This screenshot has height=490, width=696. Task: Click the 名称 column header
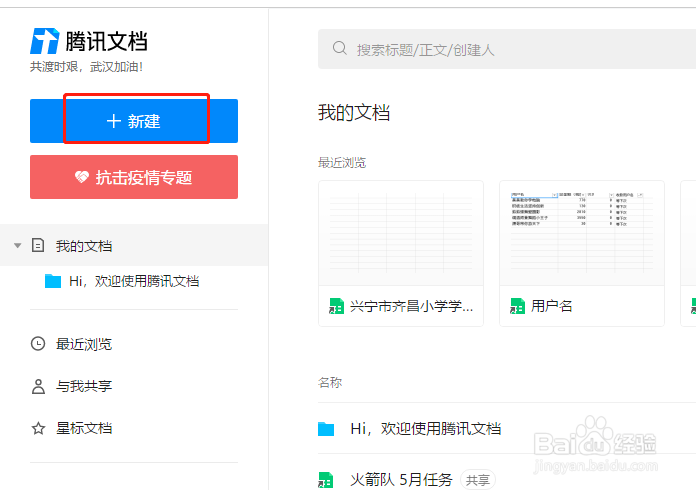pos(330,382)
